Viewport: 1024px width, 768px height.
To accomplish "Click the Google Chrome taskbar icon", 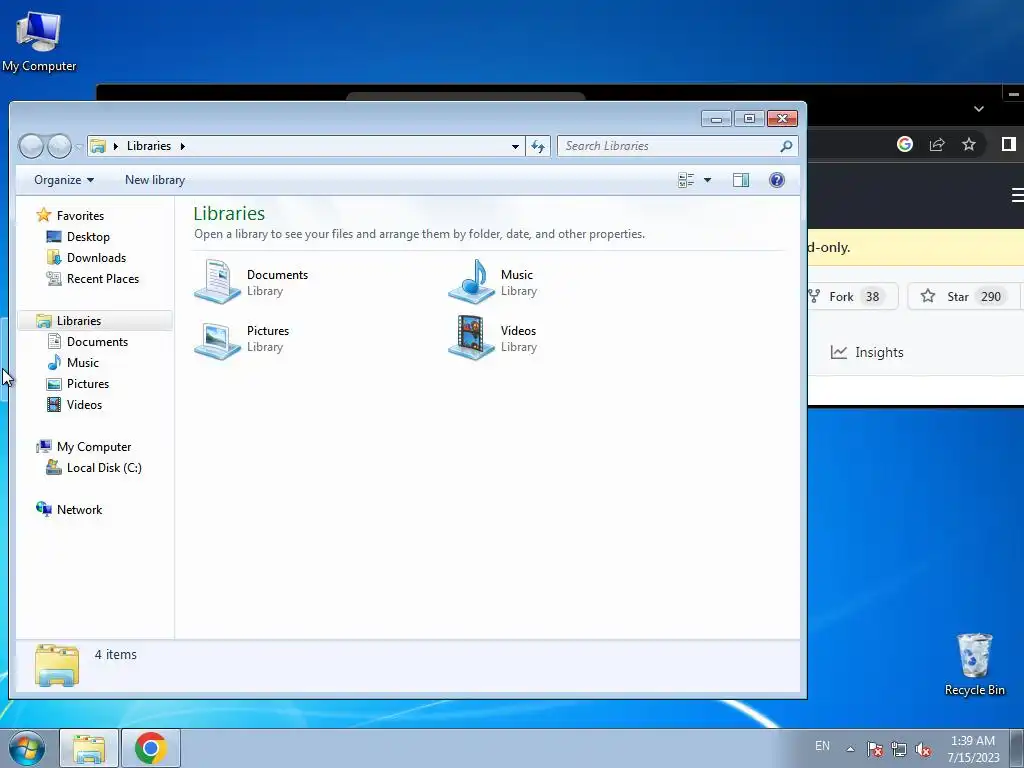I will tap(151, 748).
